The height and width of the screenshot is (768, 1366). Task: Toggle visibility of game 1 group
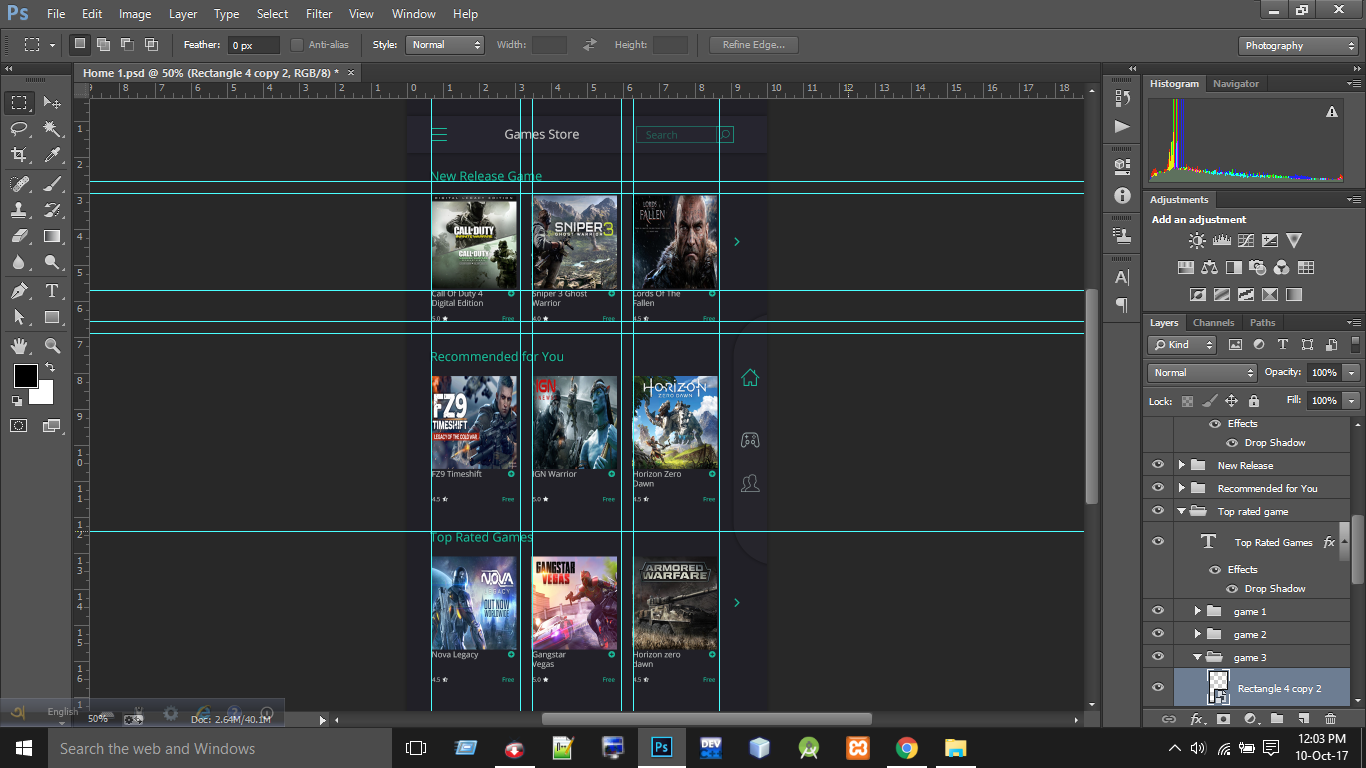point(1158,611)
